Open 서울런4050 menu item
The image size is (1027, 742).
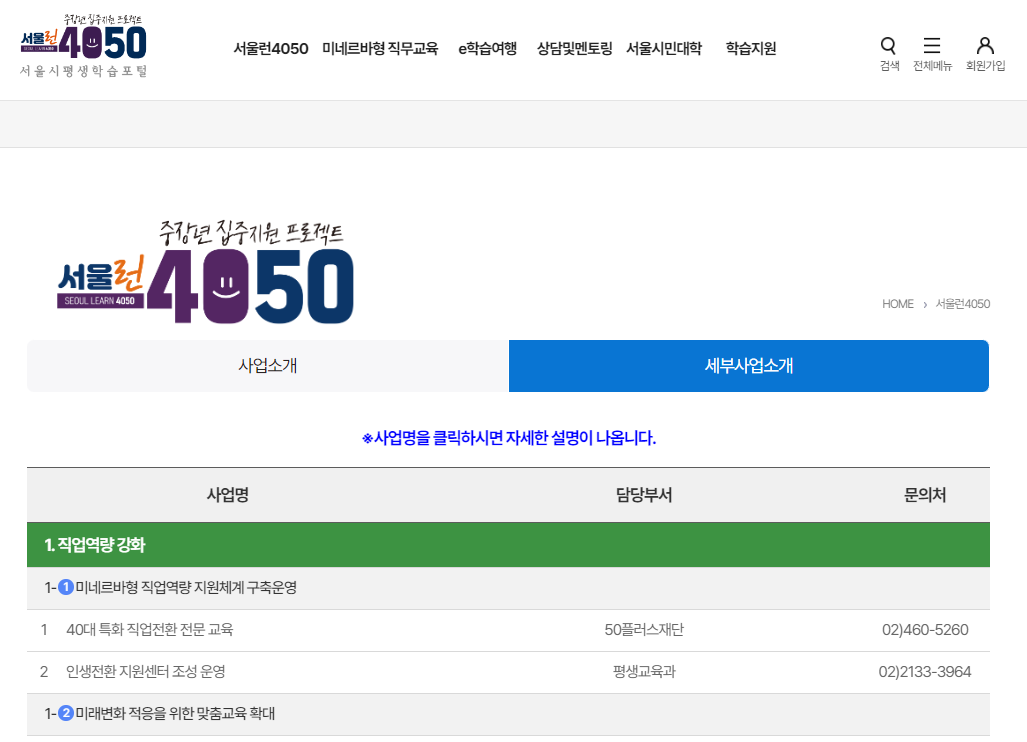(x=271, y=48)
